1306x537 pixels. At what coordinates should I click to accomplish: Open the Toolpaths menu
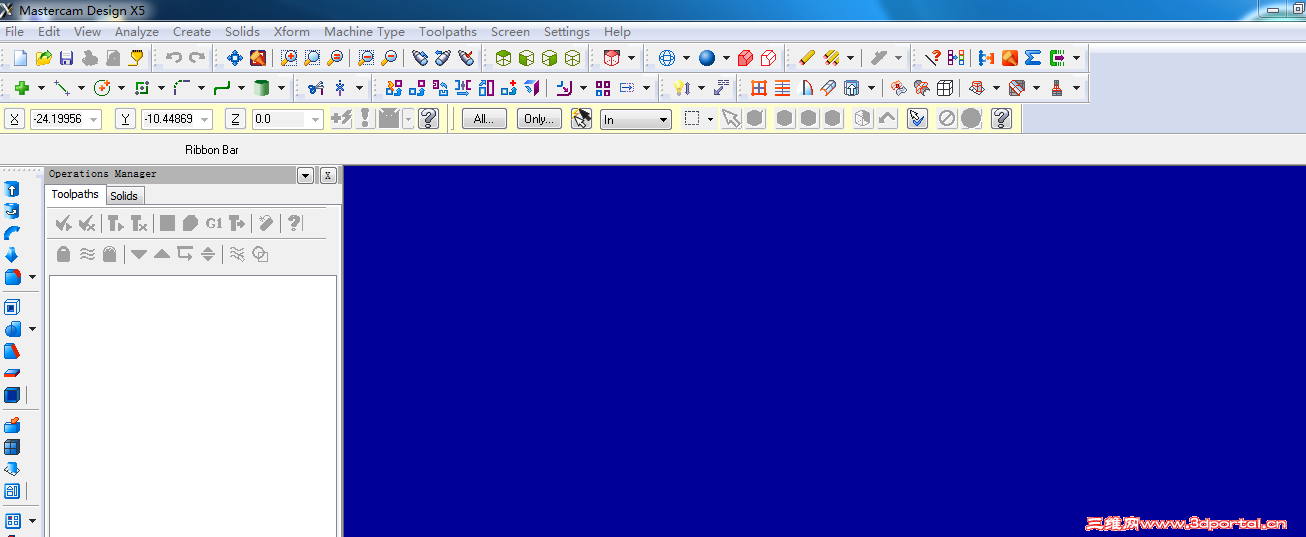click(x=448, y=32)
